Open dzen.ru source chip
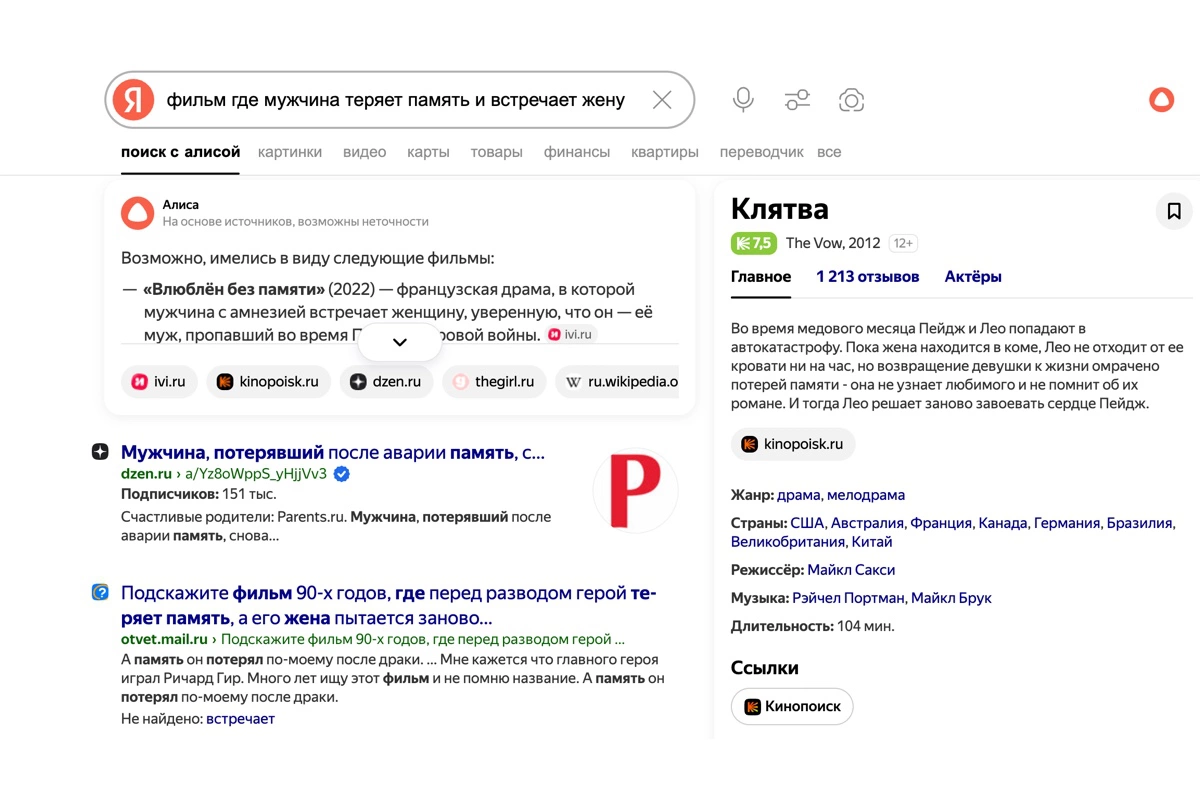1200x800 pixels. click(385, 381)
